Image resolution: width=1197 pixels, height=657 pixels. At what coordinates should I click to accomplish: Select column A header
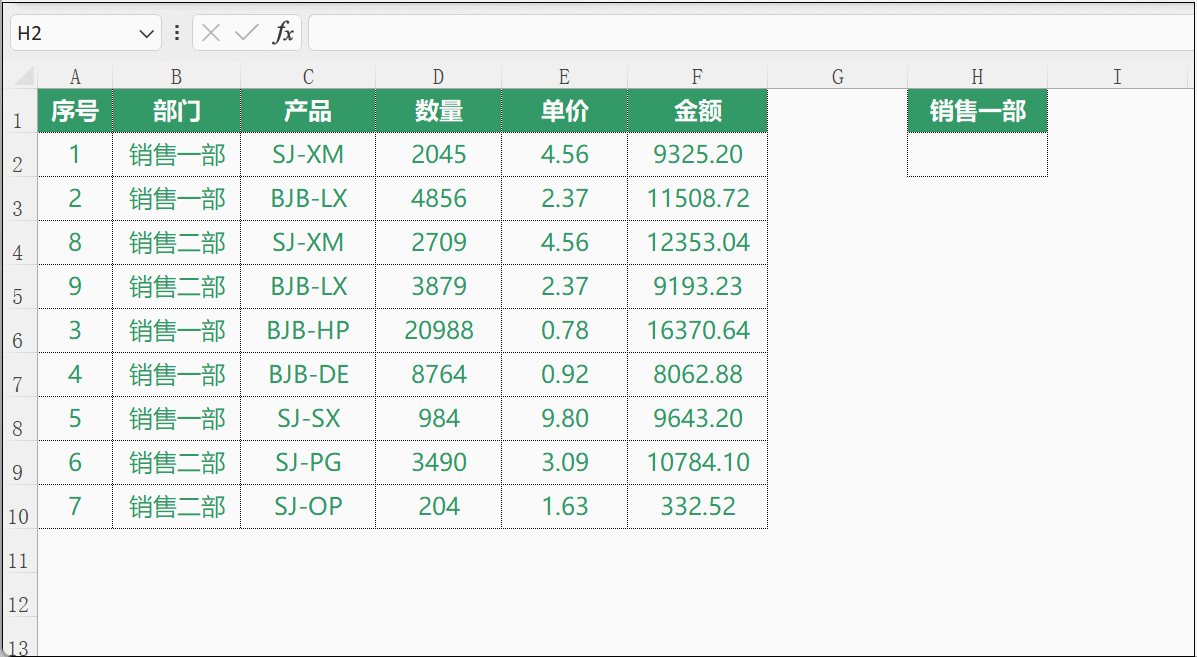click(x=75, y=76)
